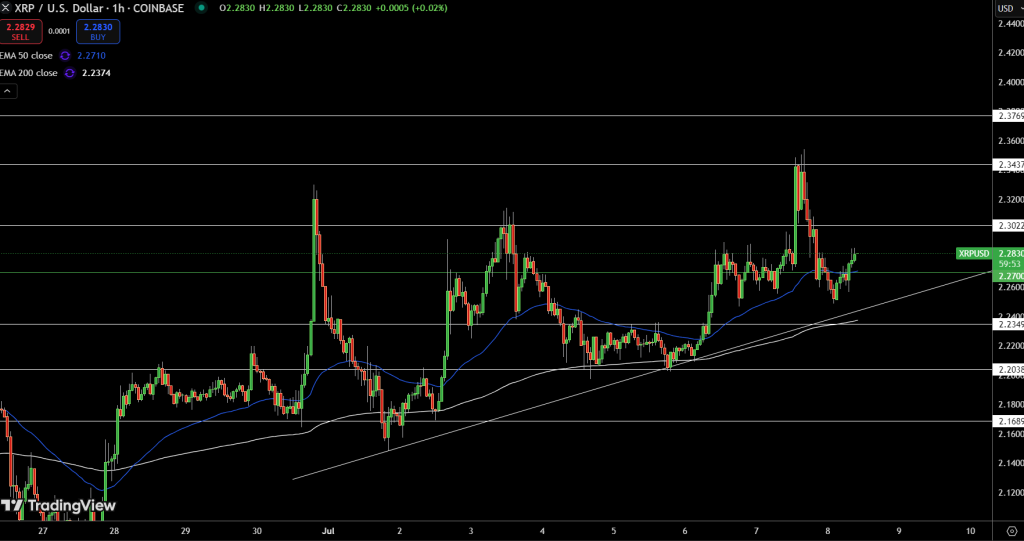Click the 2.3600 price axis tick

pyautogui.click(x=1010, y=141)
